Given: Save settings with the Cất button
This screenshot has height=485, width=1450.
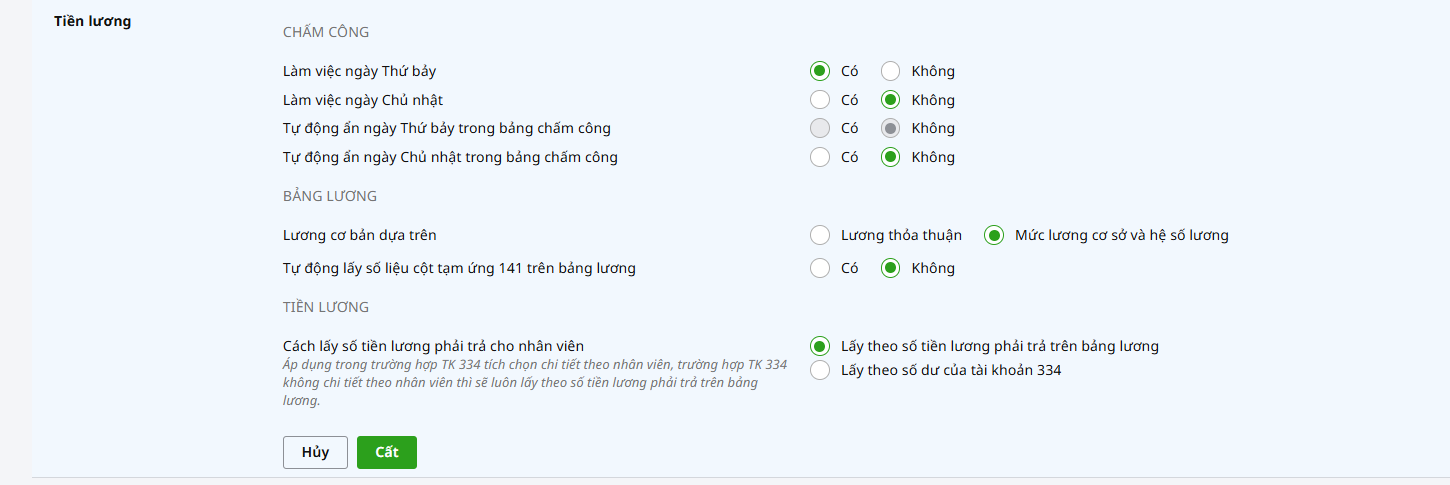Looking at the screenshot, I should [x=387, y=452].
